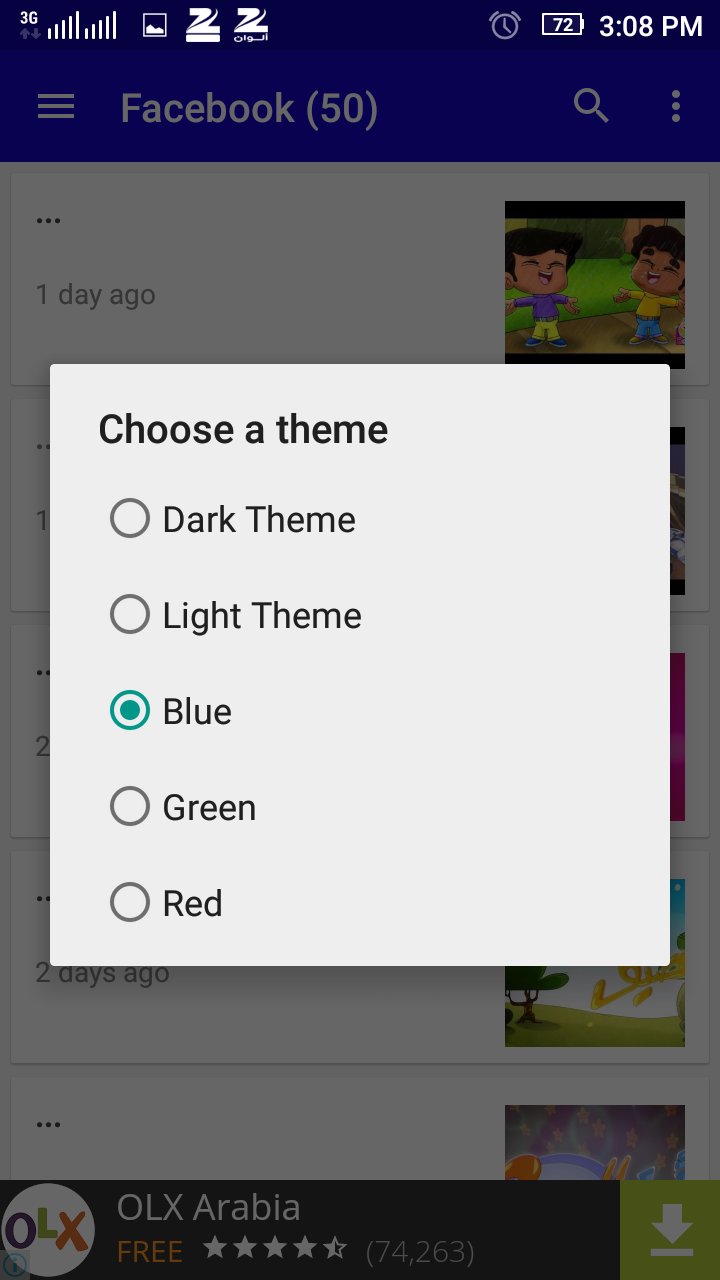This screenshot has width=720, height=1280.
Task: Select the Blue theme radio button
Action: (130, 711)
